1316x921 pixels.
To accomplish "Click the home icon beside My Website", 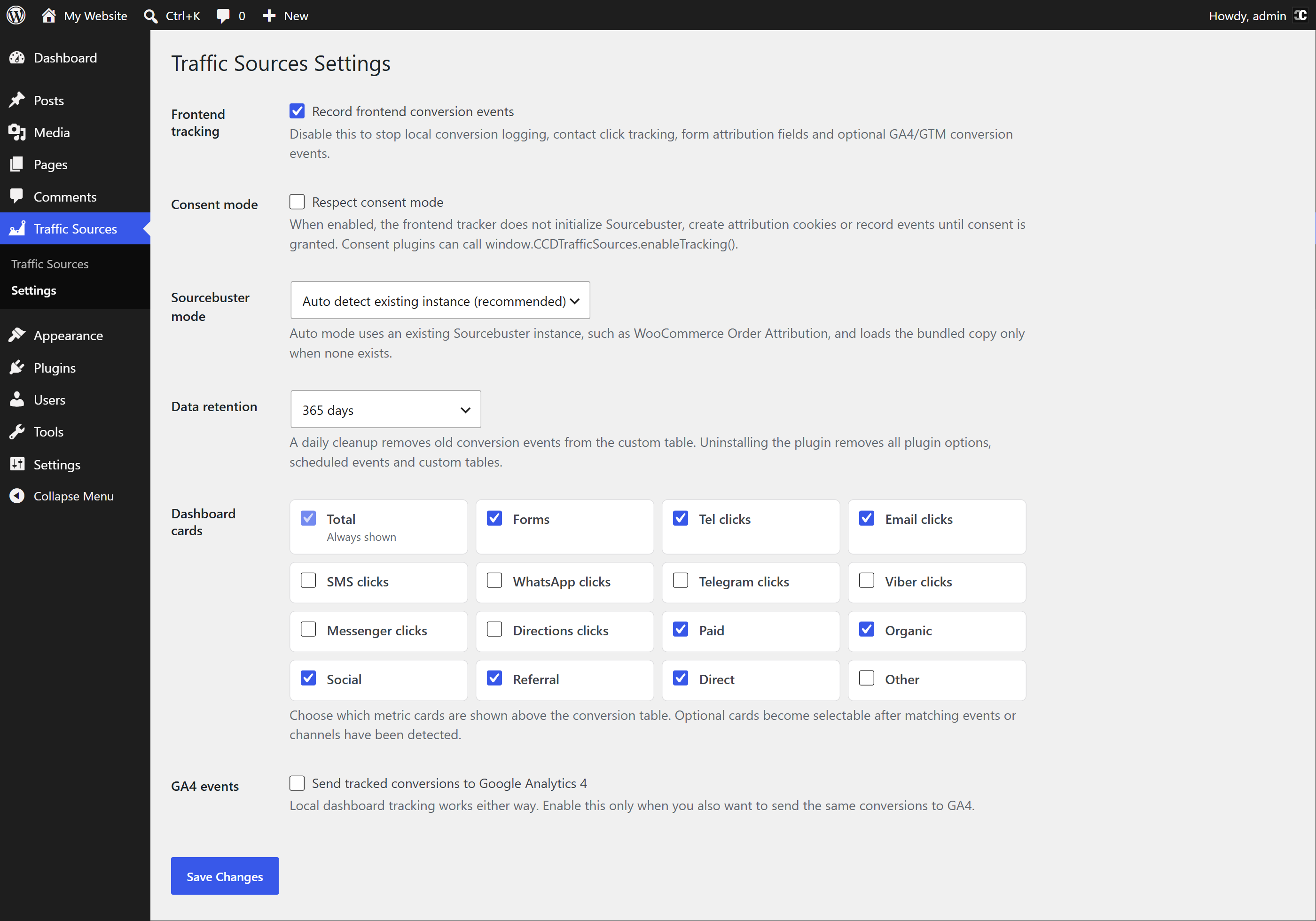I will [x=49, y=16].
